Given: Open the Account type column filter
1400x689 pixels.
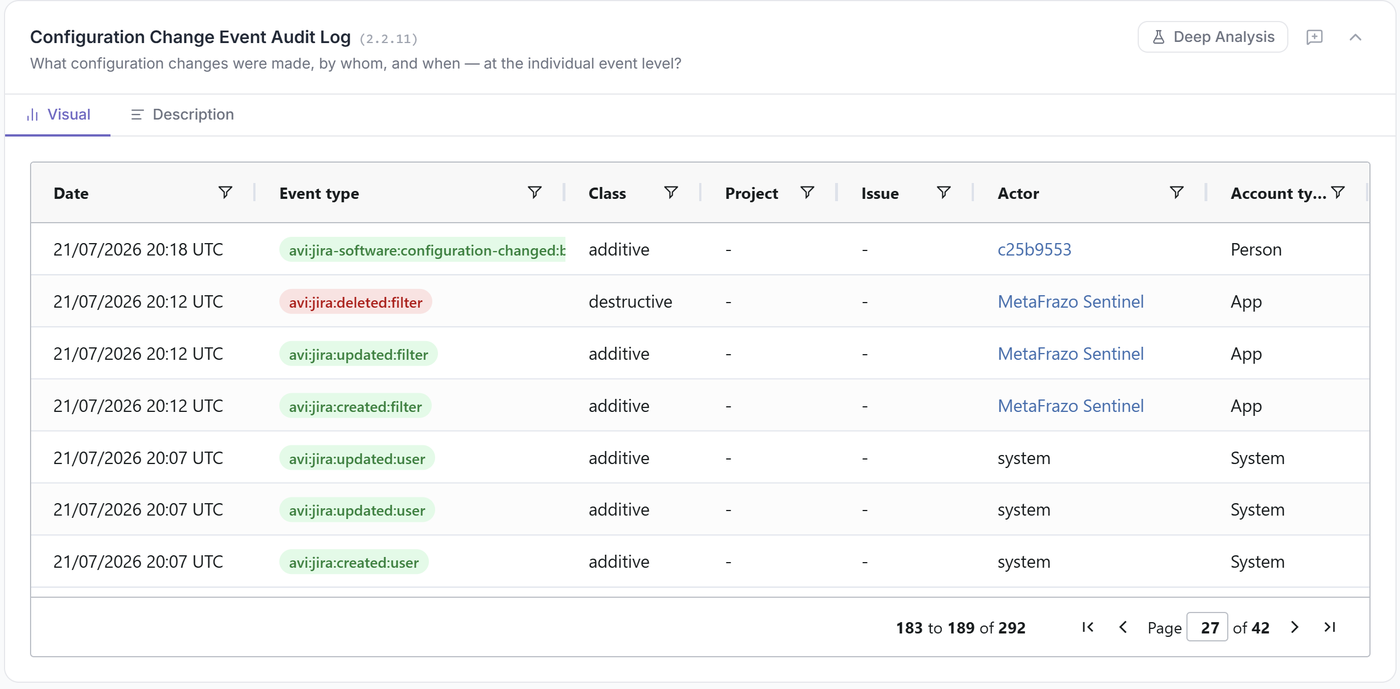Looking at the screenshot, I should pos(1338,192).
